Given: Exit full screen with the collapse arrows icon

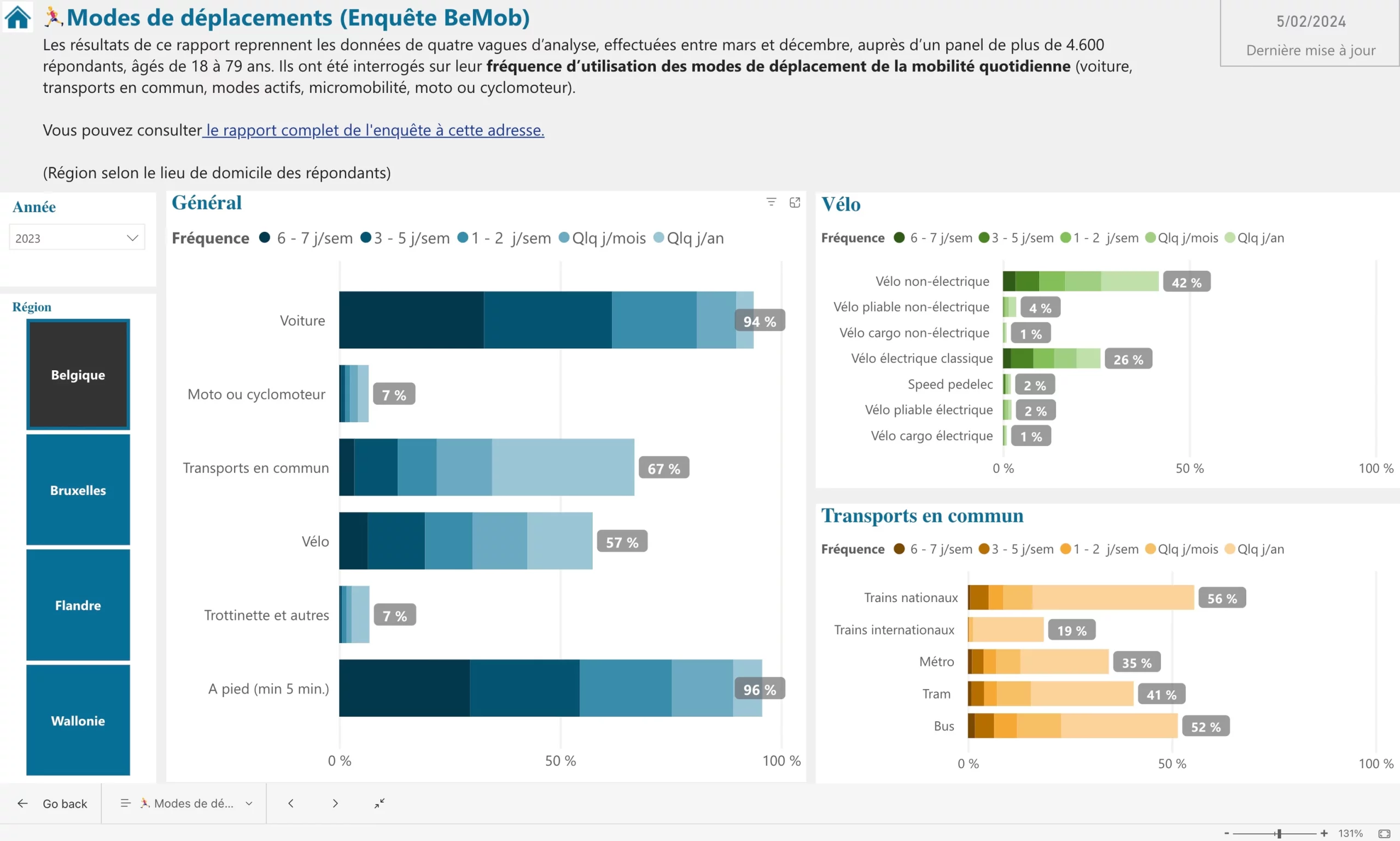Looking at the screenshot, I should [379, 803].
